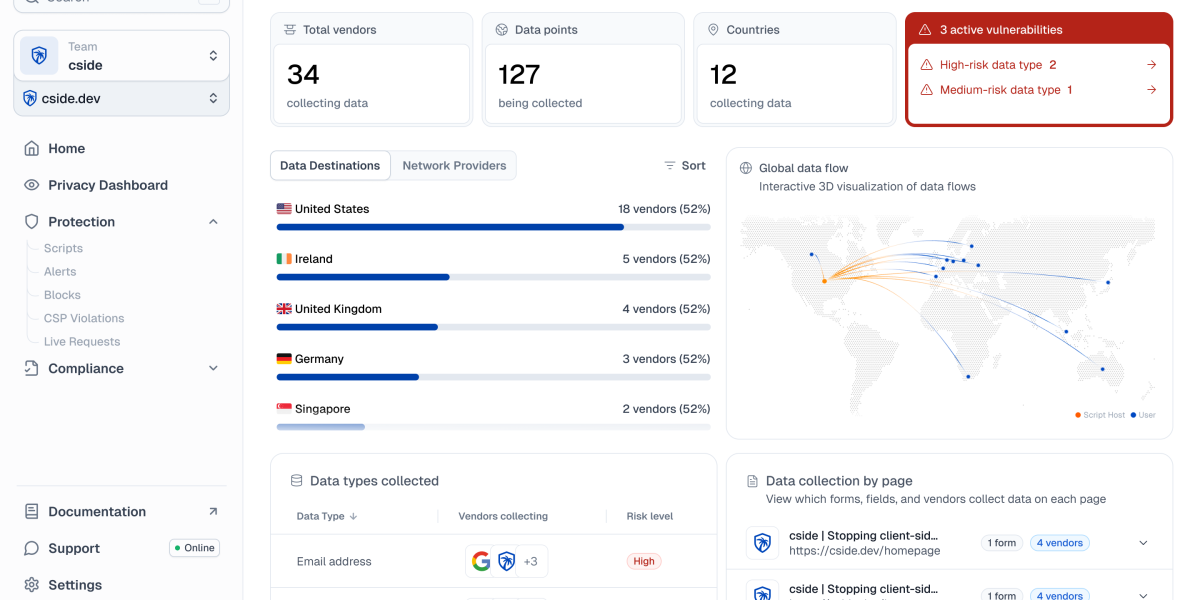The width and height of the screenshot is (1200, 600).
Task: Open the Sort options
Action: point(684,165)
